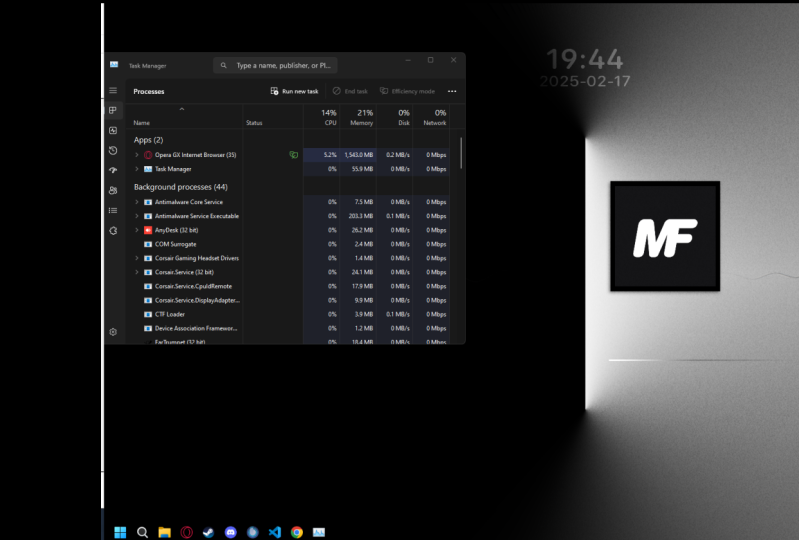Sort processes by the Memory column header
The image size is (799, 540).
358,117
